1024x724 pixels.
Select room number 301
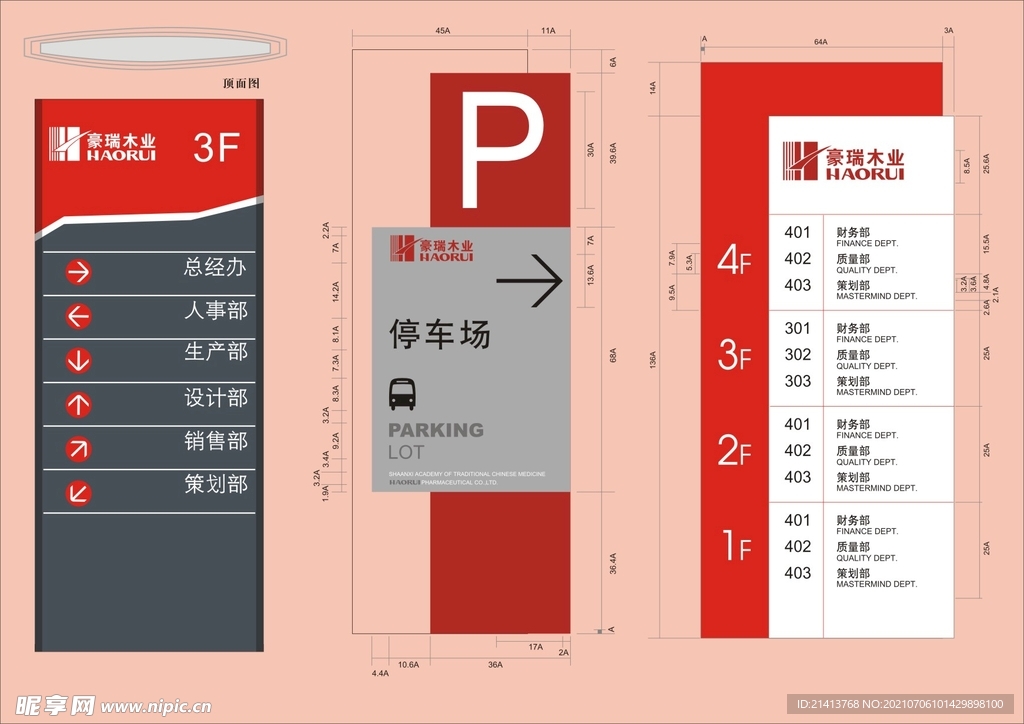[797, 328]
